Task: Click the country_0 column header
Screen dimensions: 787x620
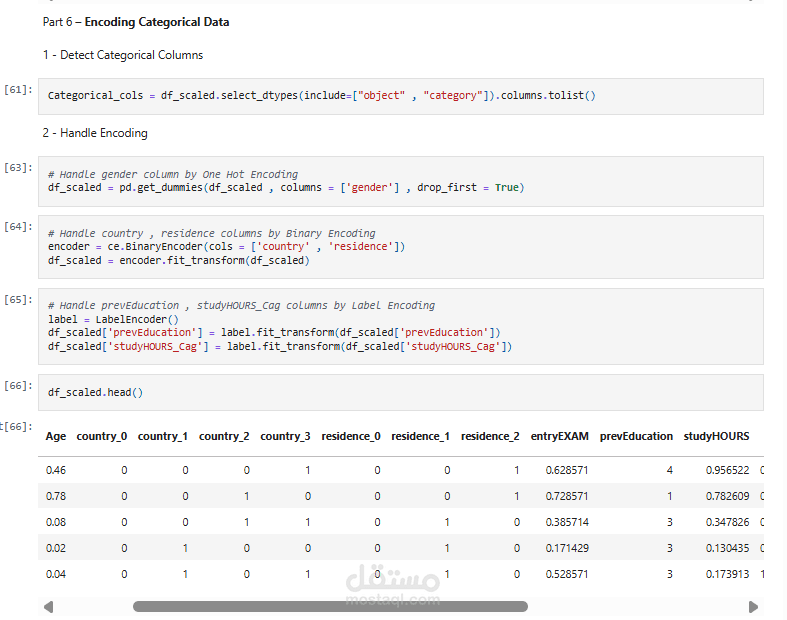Action: click(102, 436)
